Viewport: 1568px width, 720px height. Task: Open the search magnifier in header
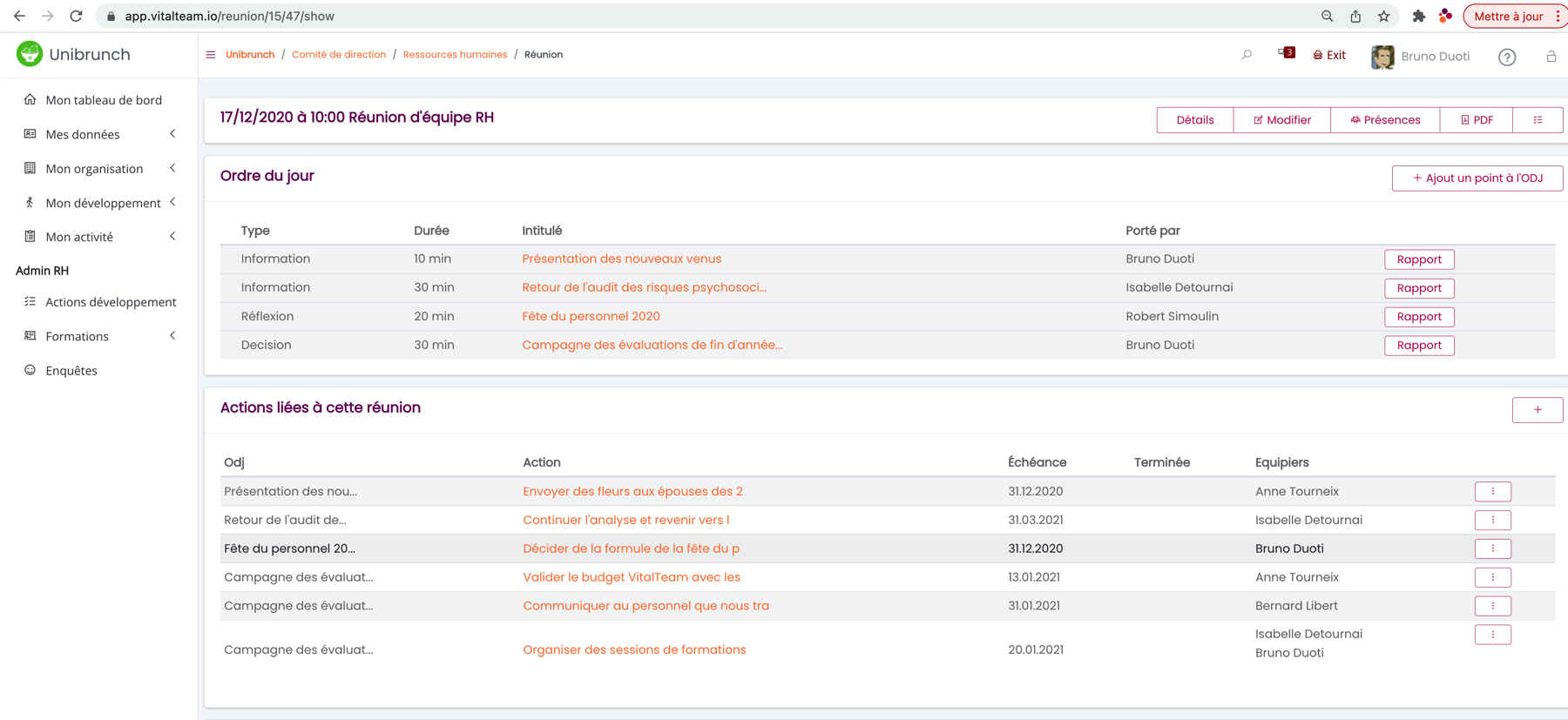pyautogui.click(x=1247, y=55)
